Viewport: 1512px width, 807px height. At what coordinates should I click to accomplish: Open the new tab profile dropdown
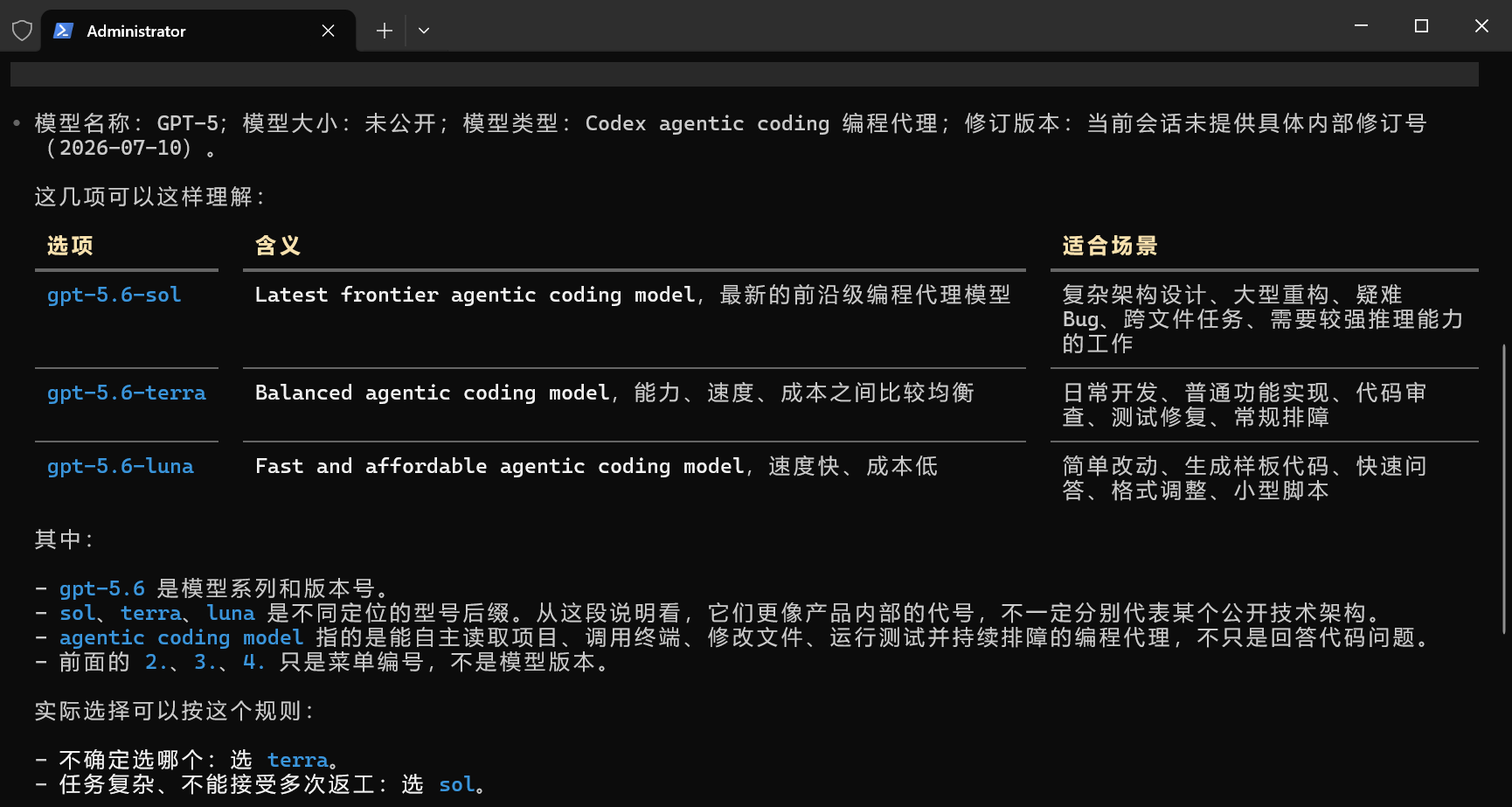click(424, 31)
